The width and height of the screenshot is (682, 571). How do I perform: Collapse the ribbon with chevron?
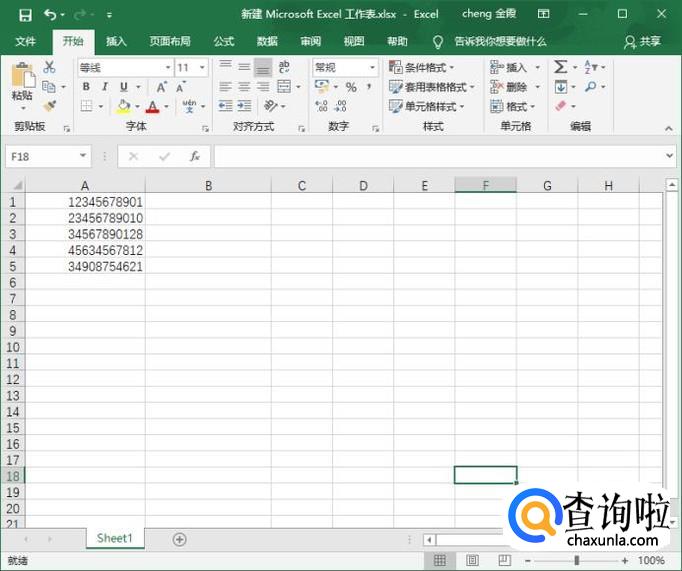point(669,128)
